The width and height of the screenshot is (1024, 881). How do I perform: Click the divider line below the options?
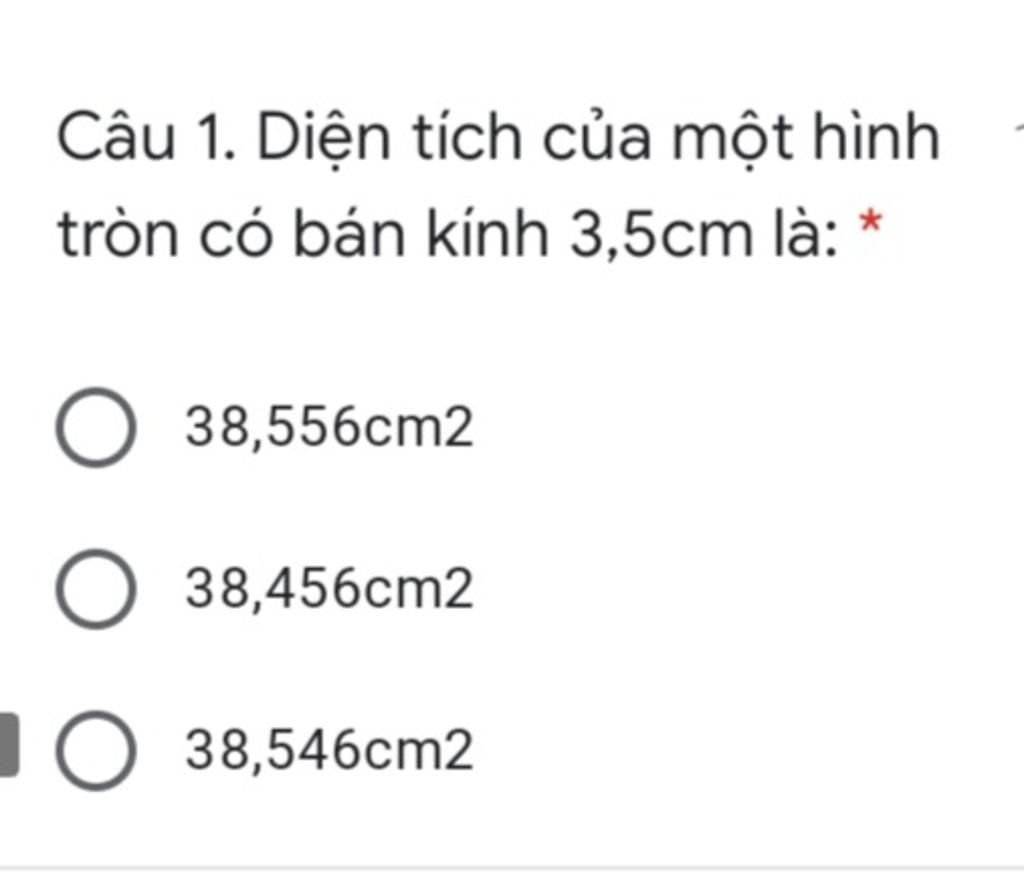(x=512, y=869)
